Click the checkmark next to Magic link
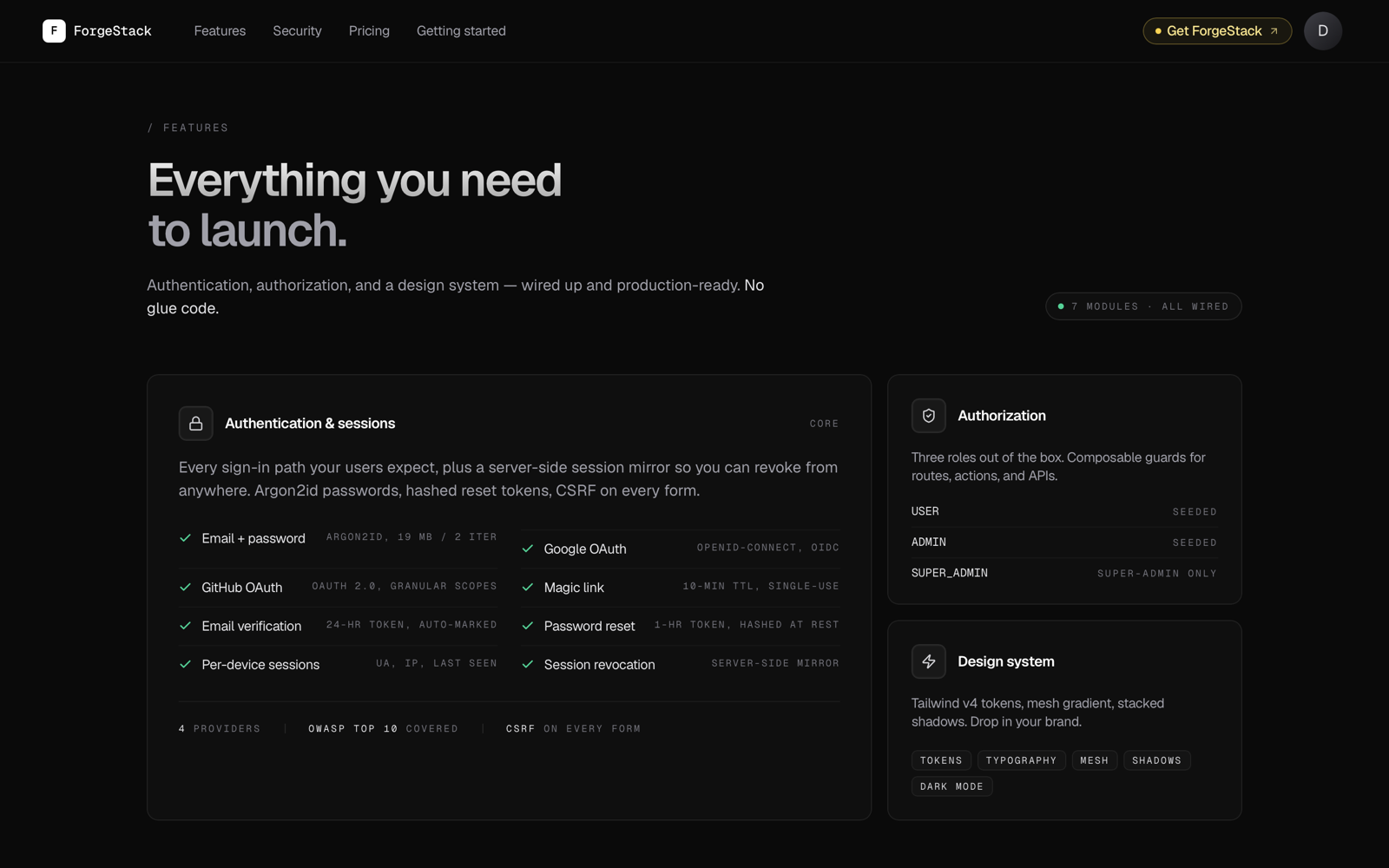 tap(528, 588)
